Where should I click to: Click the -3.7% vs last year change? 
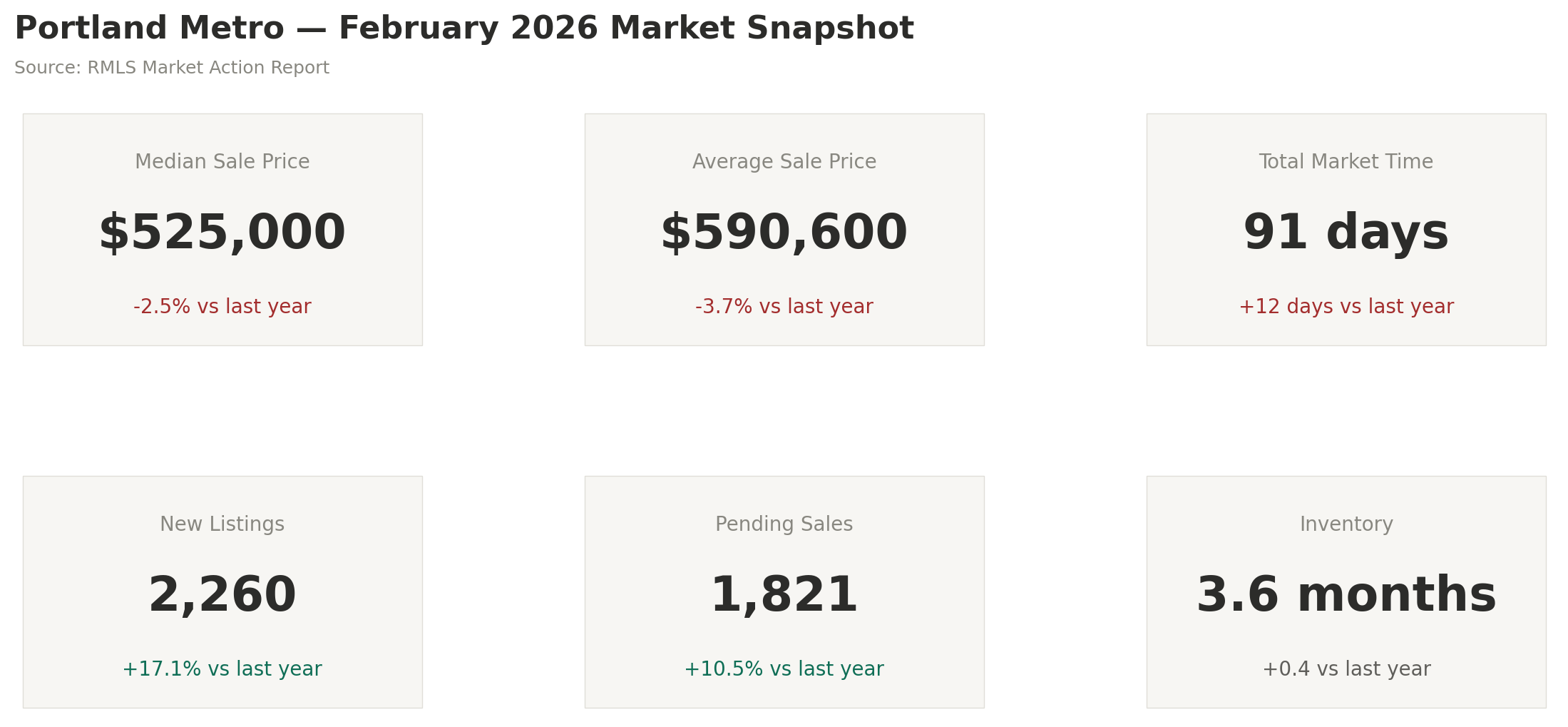(x=784, y=307)
